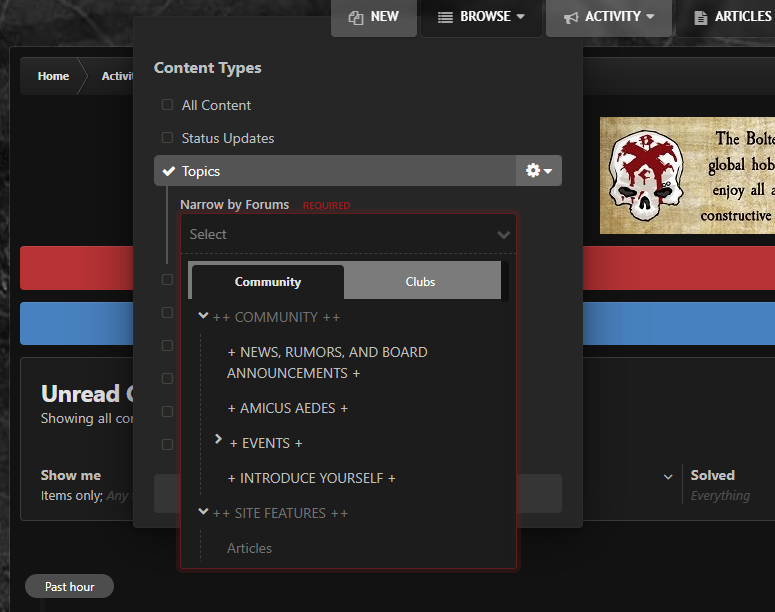Switch to the Clubs tab
Viewport: 775px width, 612px height.
pos(420,282)
